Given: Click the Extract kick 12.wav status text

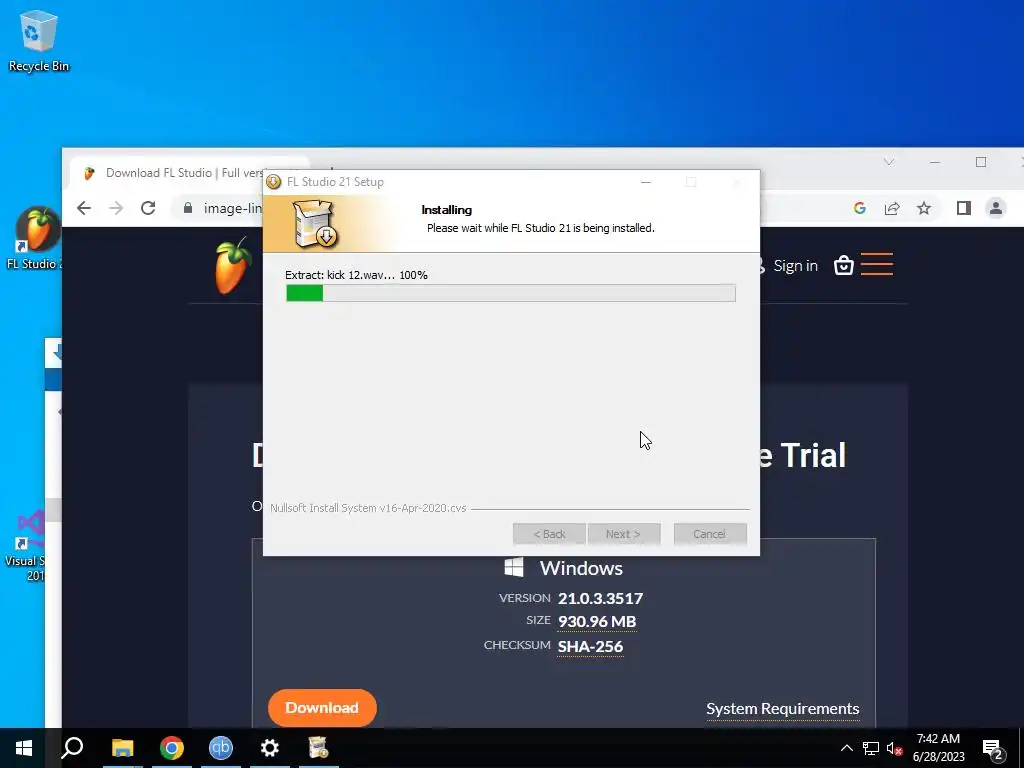Looking at the screenshot, I should pyautogui.click(x=356, y=275).
